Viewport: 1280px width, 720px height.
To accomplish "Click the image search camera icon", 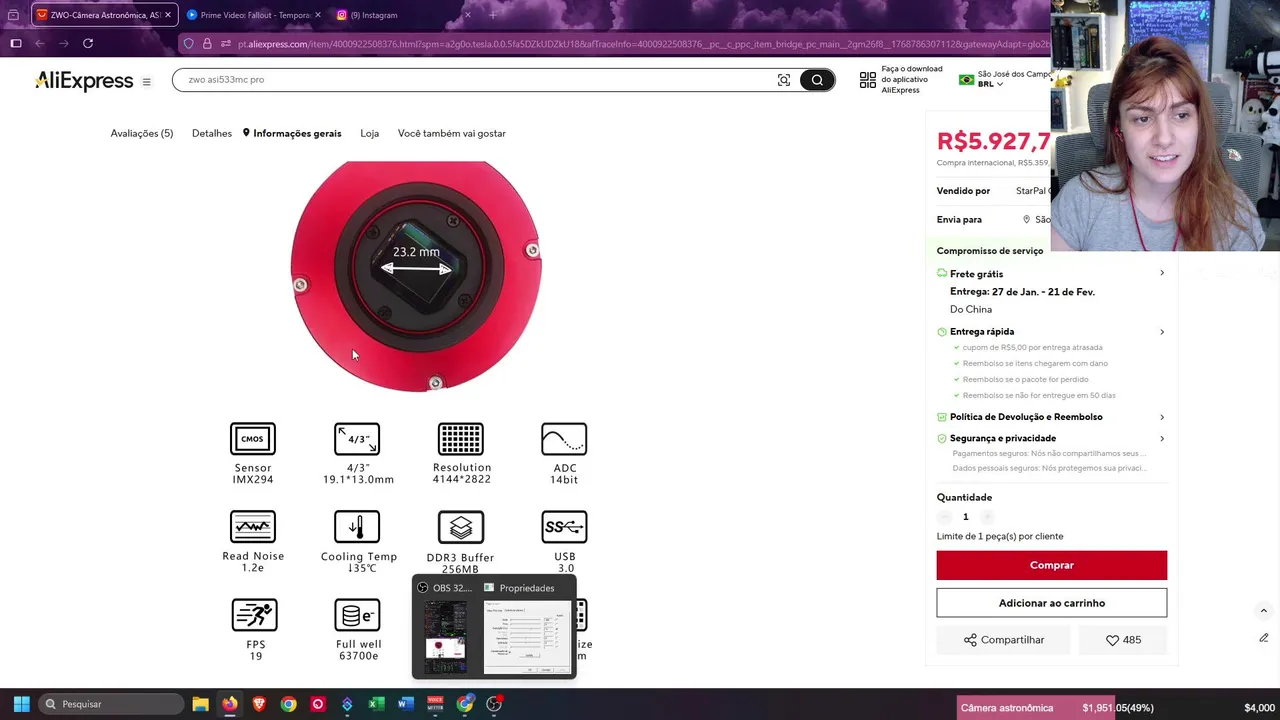I will [x=784, y=80].
